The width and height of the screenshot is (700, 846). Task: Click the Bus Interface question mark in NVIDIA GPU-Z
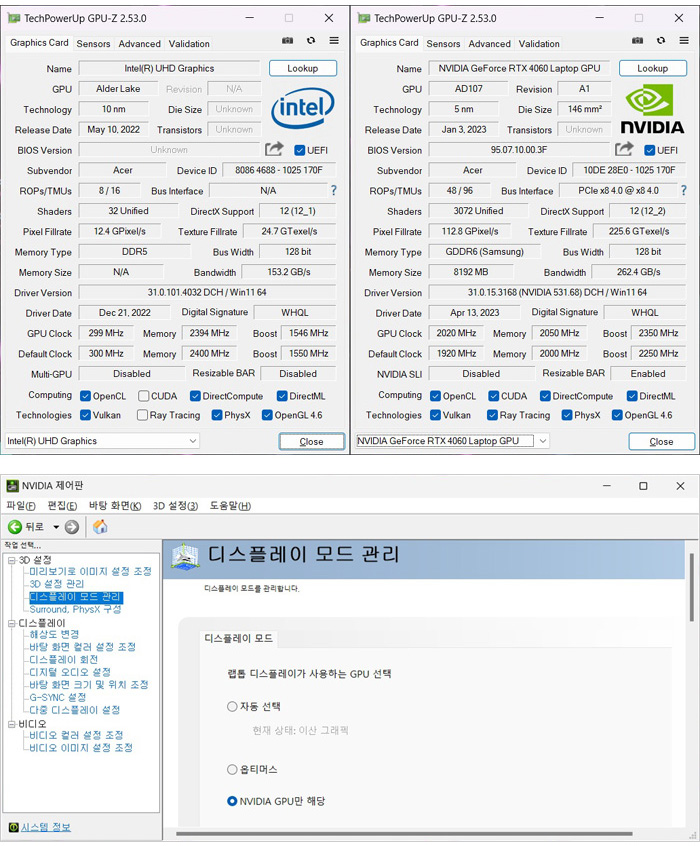684,190
